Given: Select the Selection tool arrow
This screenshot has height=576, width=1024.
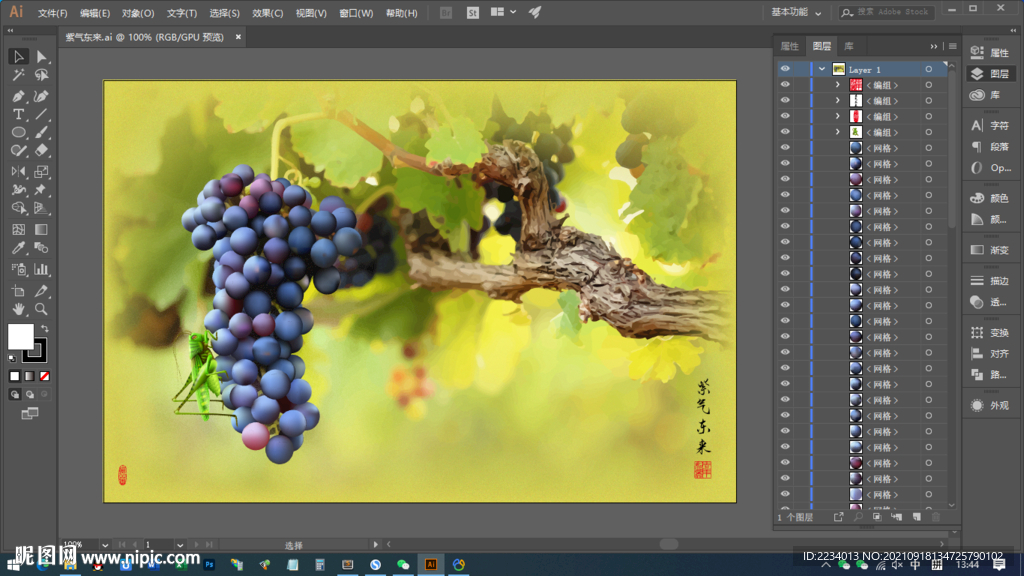Looking at the screenshot, I should tap(18, 57).
